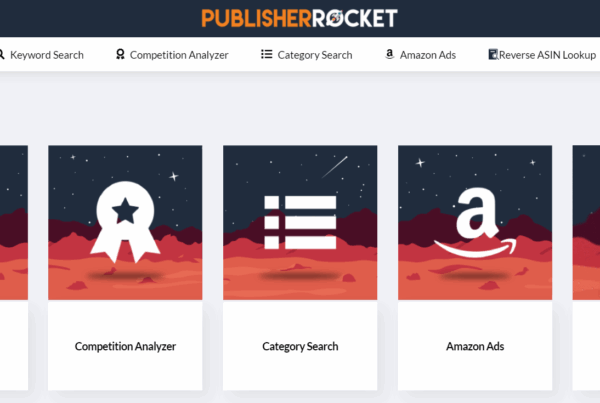Click the magnifier icon beside Keyword Search
The height and width of the screenshot is (403, 600).
coord(2,54)
